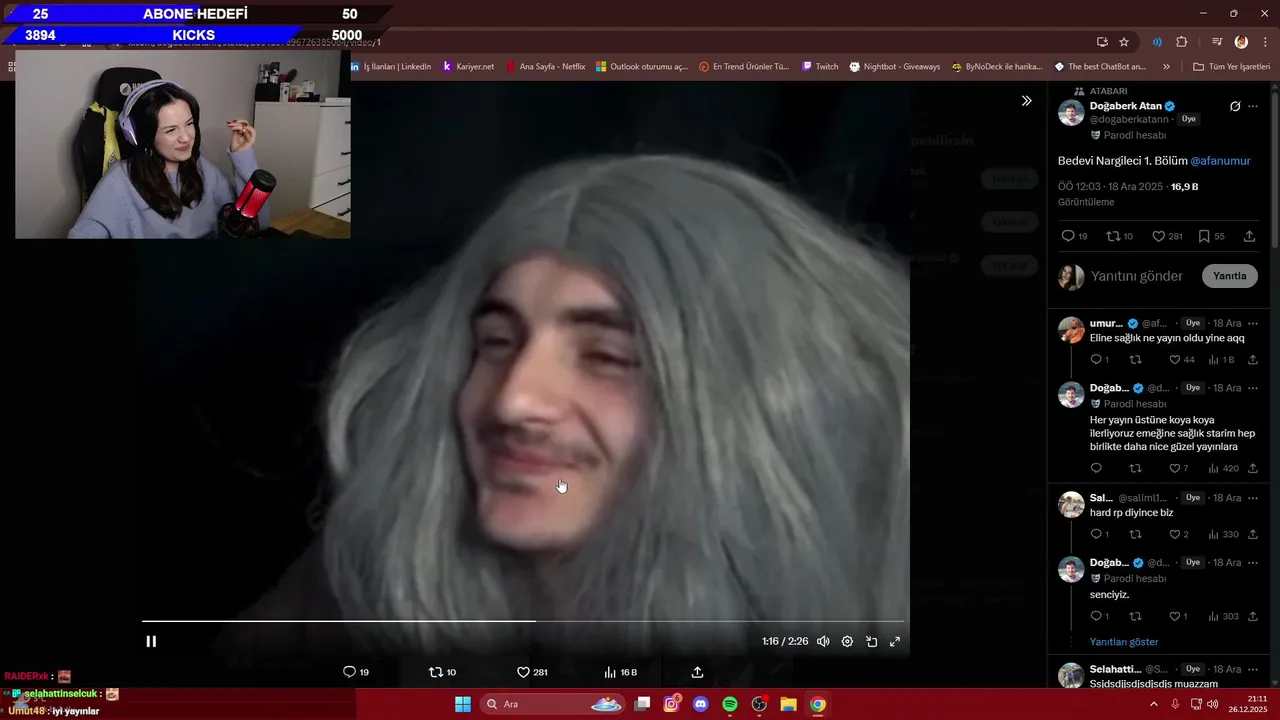Open En Trend Ürünler bookmark
The height and width of the screenshot is (720, 1280).
(744, 66)
